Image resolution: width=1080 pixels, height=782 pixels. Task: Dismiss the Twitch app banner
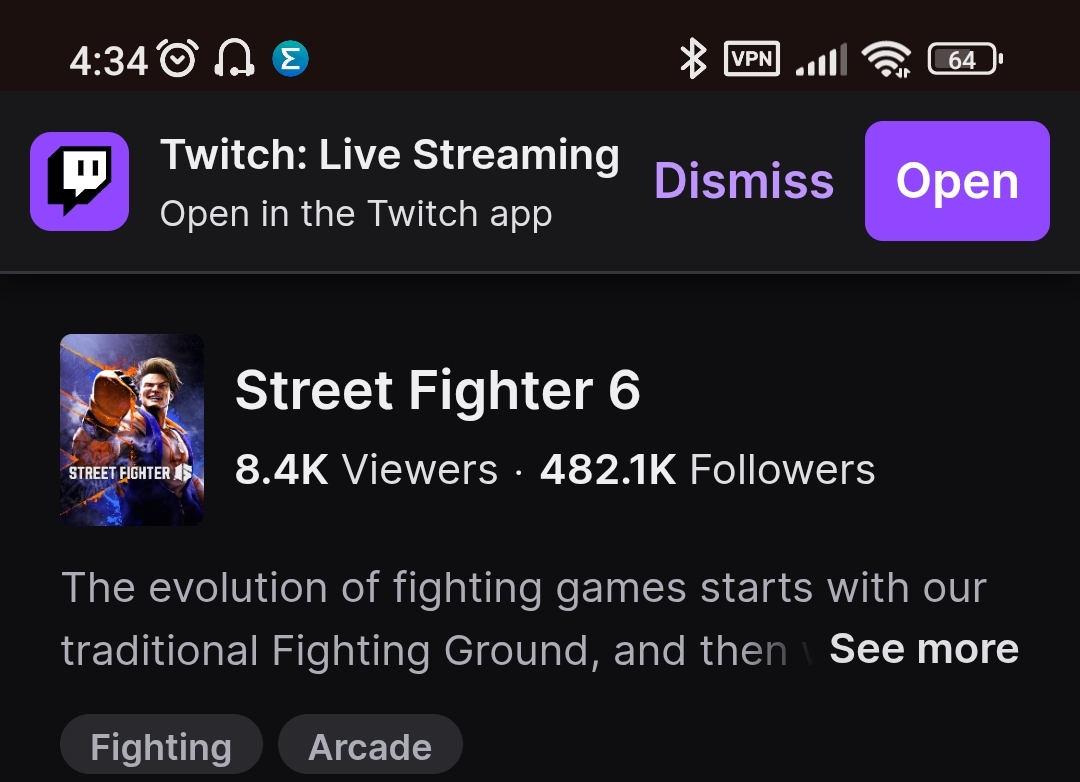pos(743,181)
